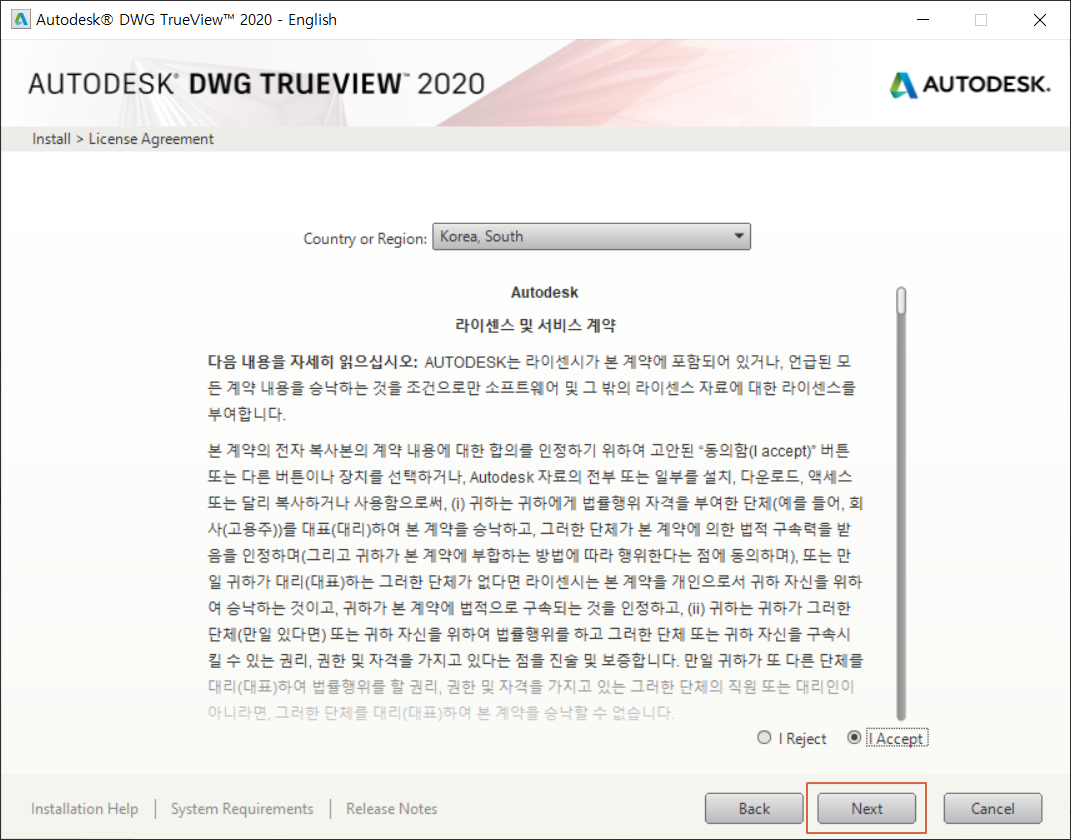Click the Autodesk logo in the header
This screenshot has width=1071, height=840.
point(970,85)
